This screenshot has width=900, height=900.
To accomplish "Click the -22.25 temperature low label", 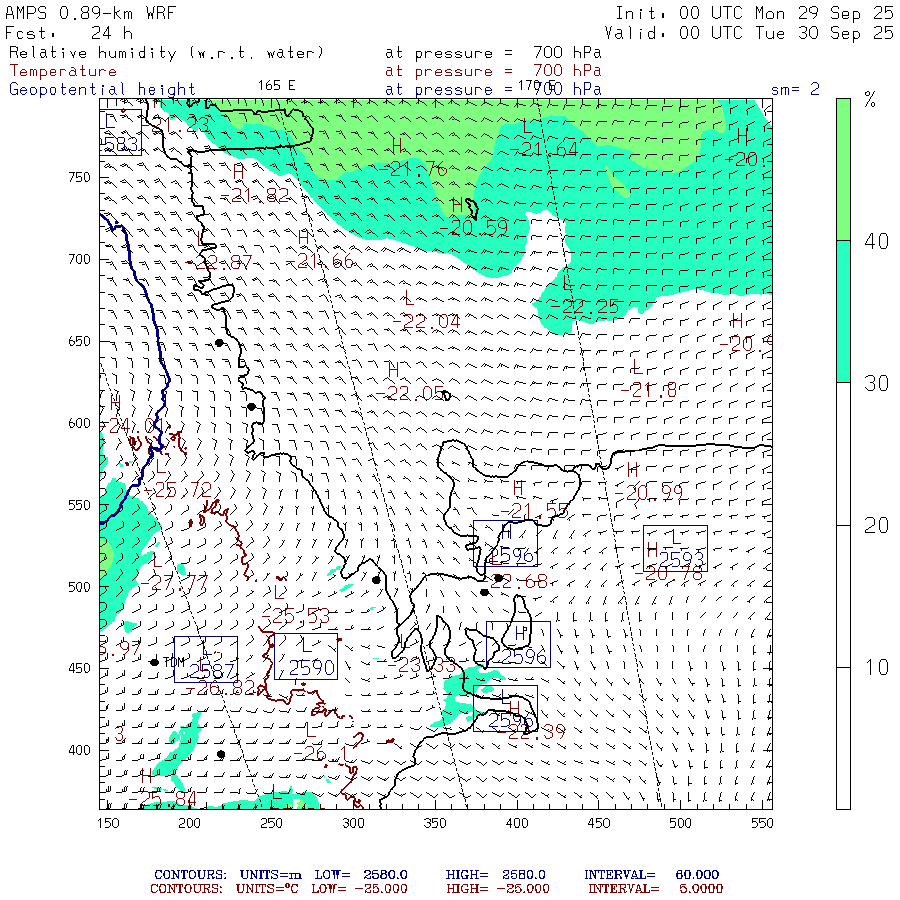I will coord(590,307).
